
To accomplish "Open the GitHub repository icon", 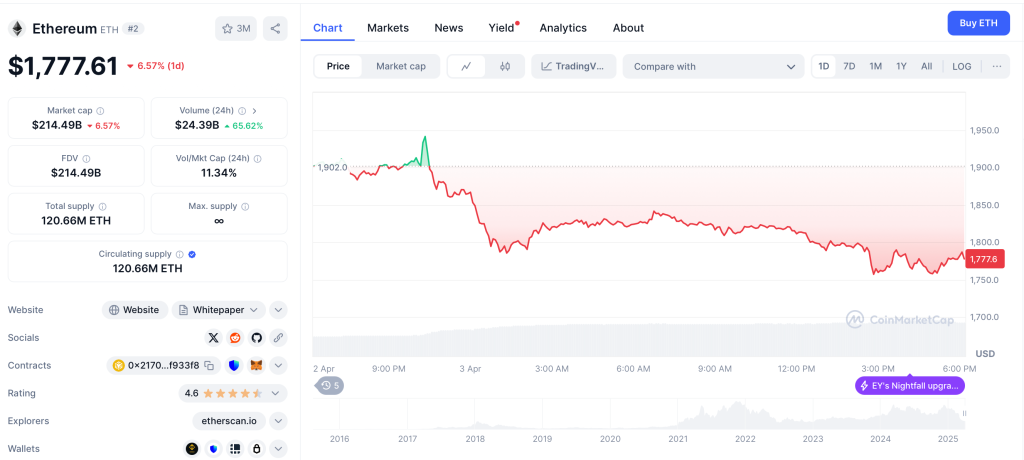I will coord(256,338).
